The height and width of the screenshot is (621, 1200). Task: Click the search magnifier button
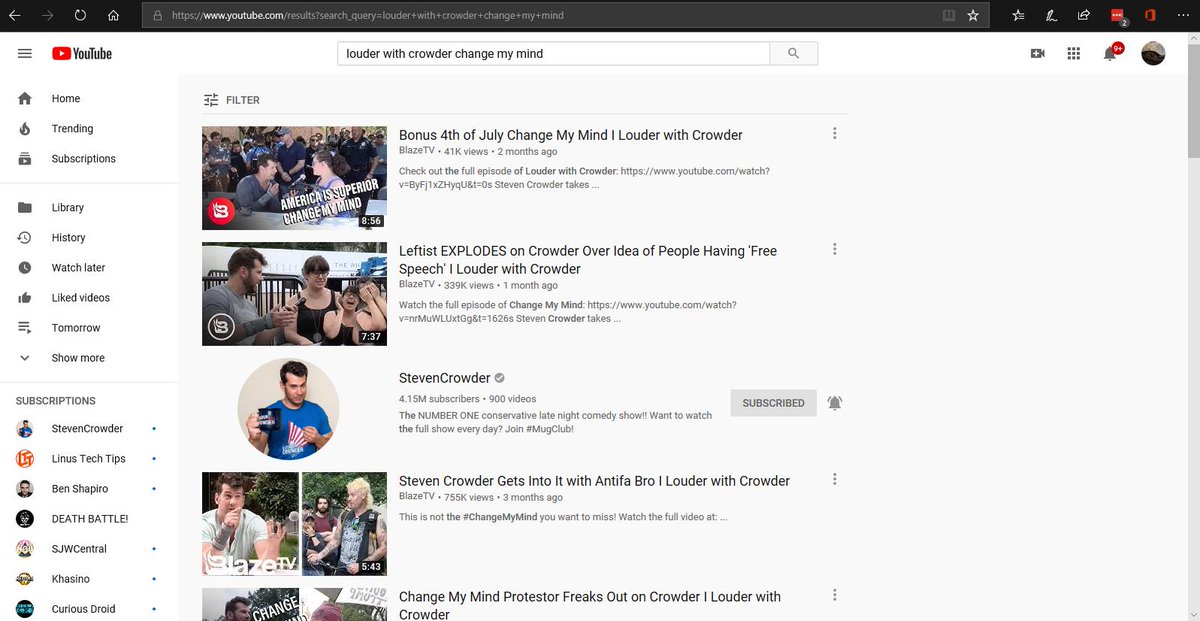coord(794,53)
